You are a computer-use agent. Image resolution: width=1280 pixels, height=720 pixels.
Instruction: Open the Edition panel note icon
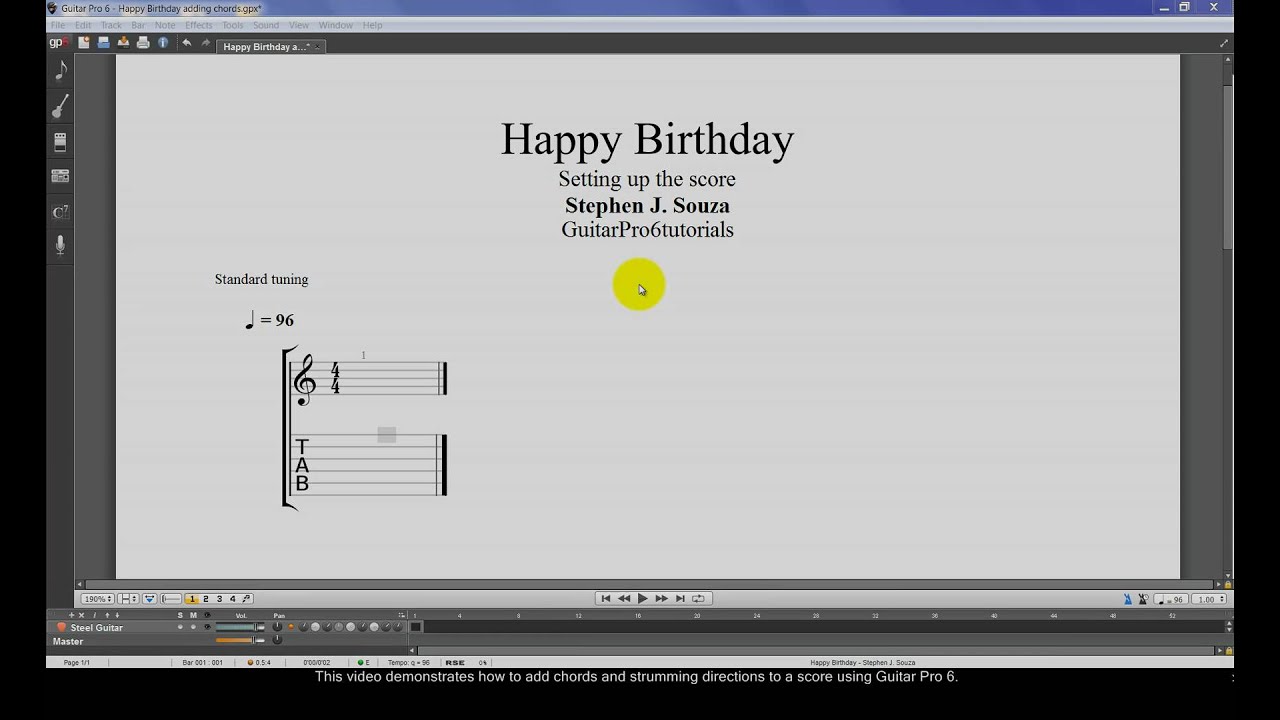[60, 70]
